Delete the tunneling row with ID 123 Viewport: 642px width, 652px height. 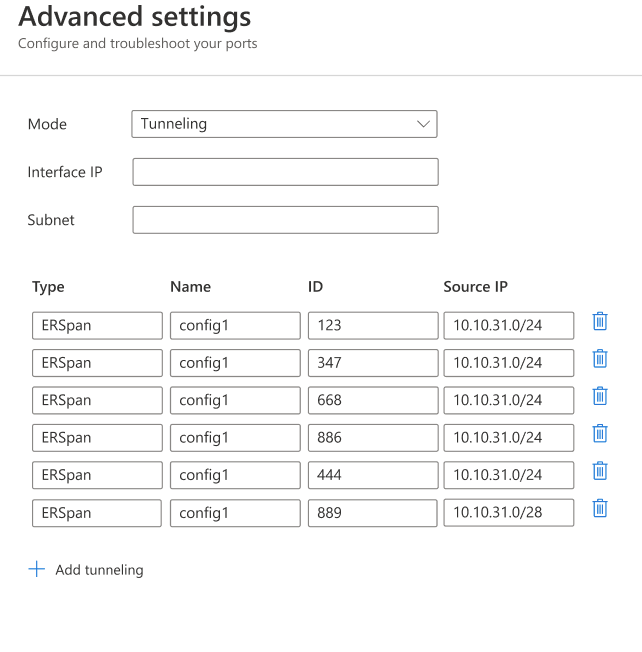pos(600,321)
